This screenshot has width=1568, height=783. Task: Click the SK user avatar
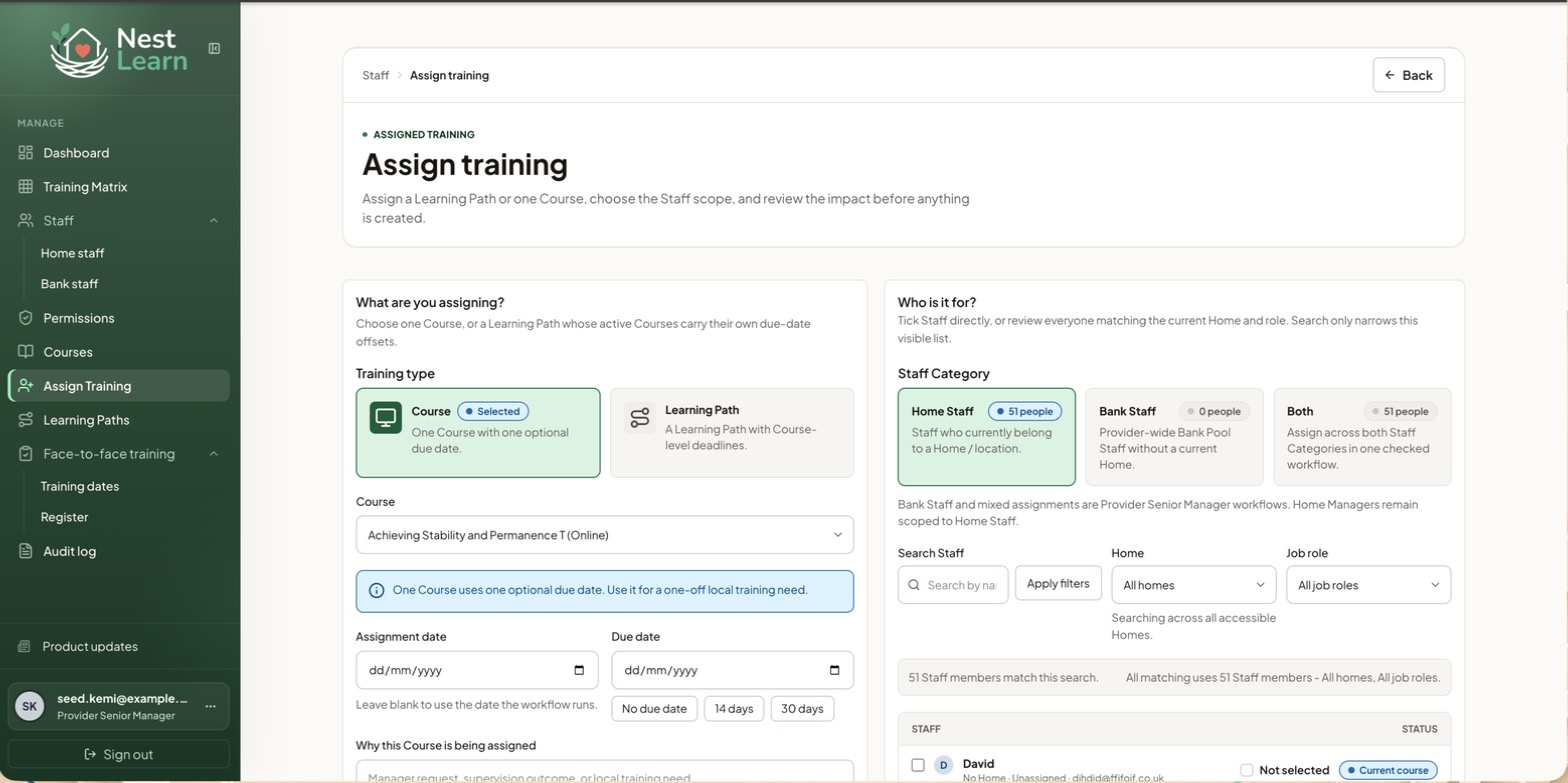[x=30, y=706]
